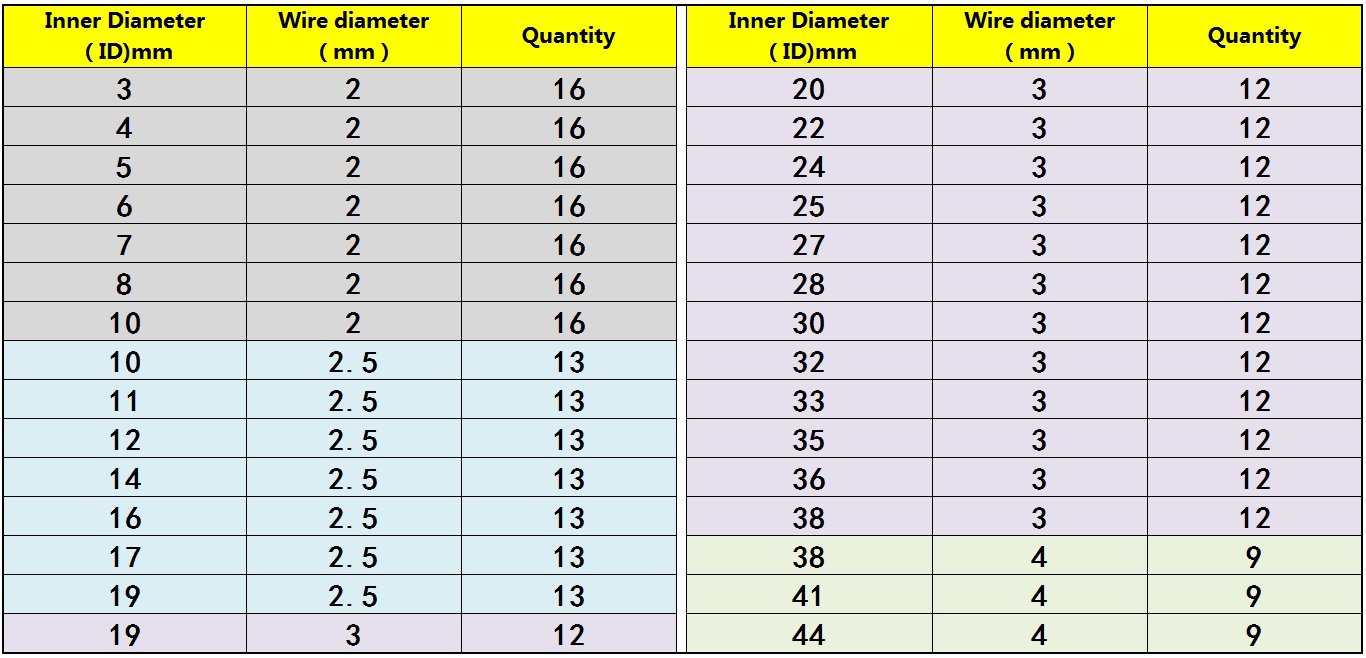
Task: Click the inner diameter 3 cell
Action: point(124,89)
